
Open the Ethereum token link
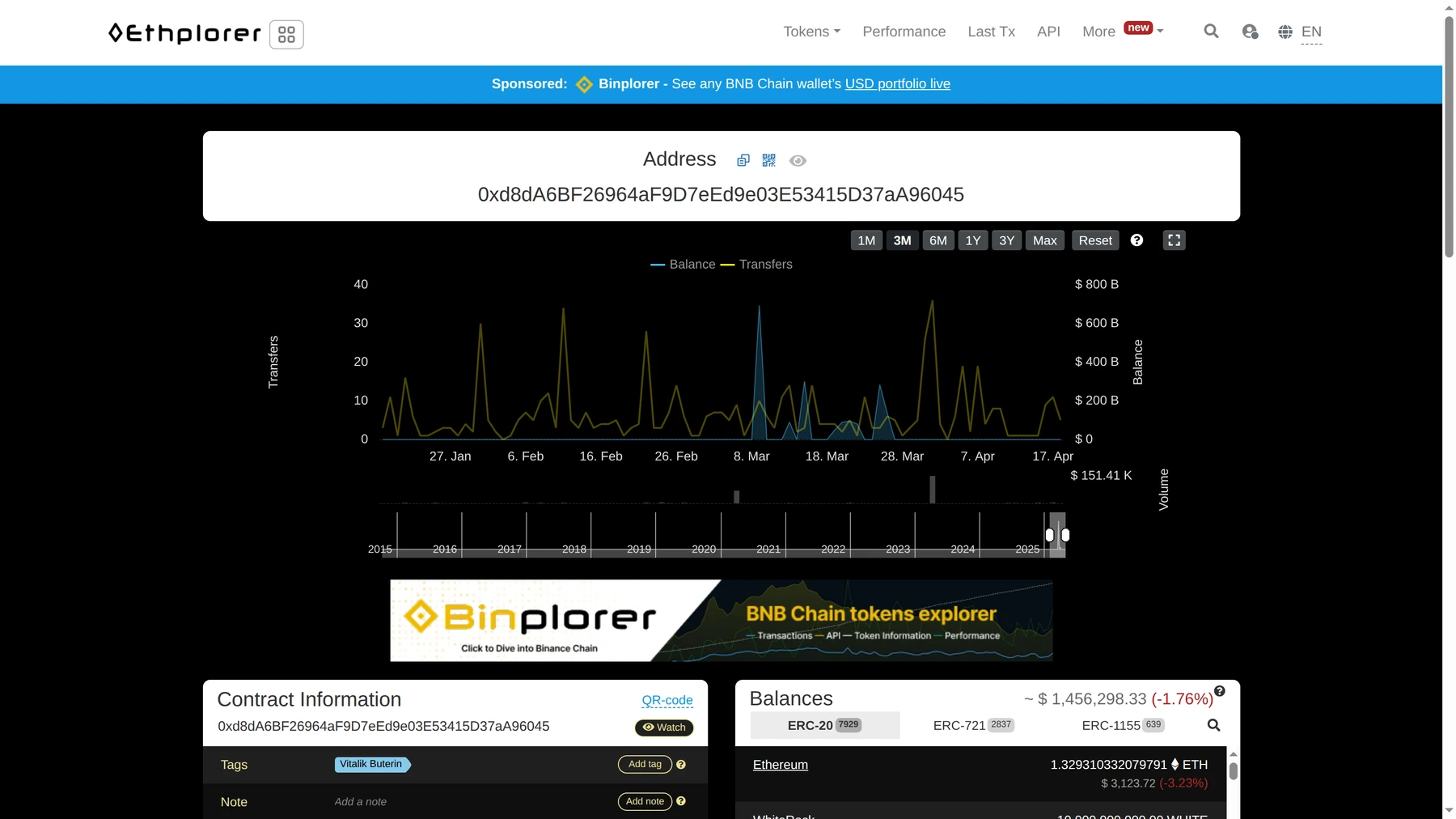781,765
